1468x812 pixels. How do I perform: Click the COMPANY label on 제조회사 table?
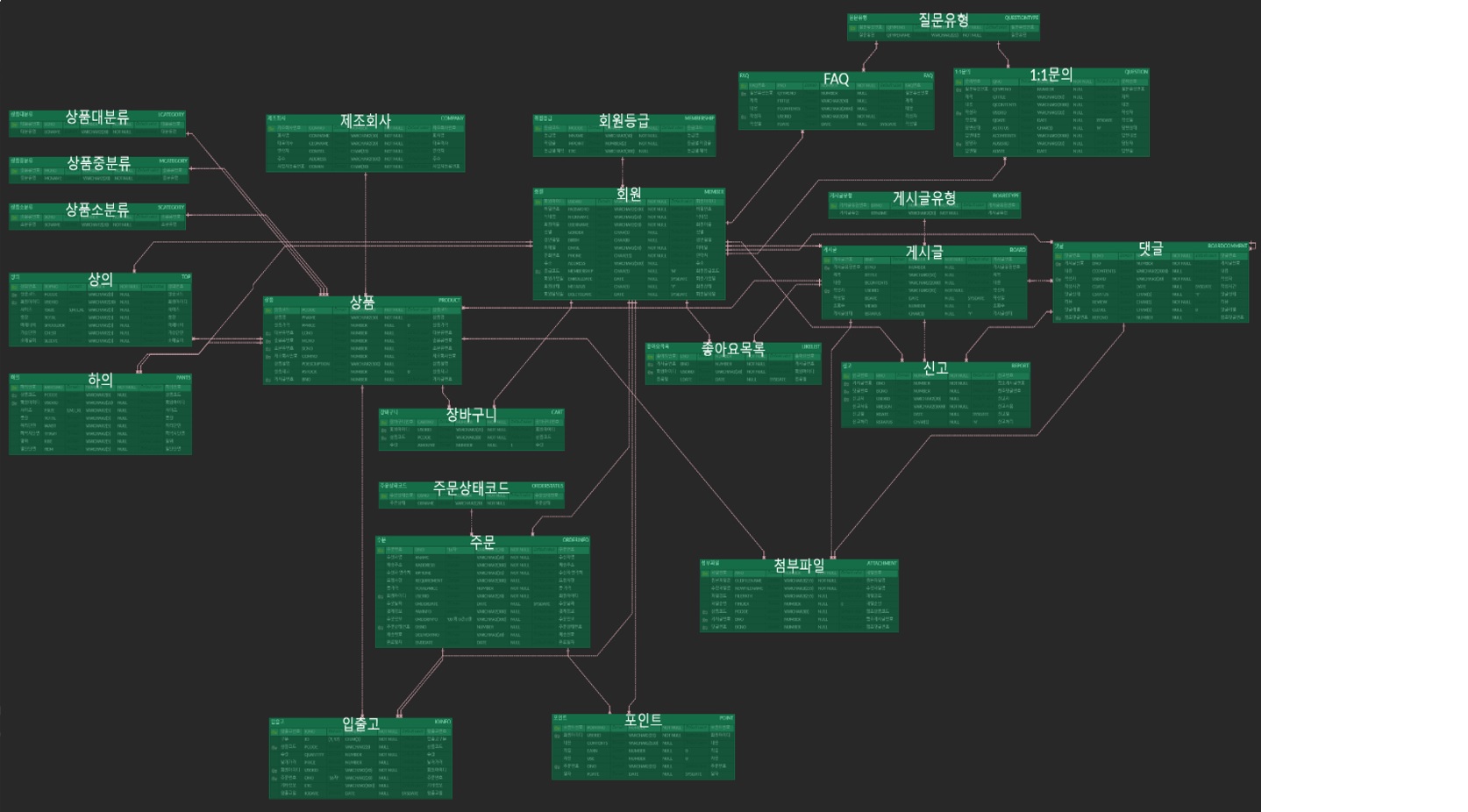click(x=452, y=118)
